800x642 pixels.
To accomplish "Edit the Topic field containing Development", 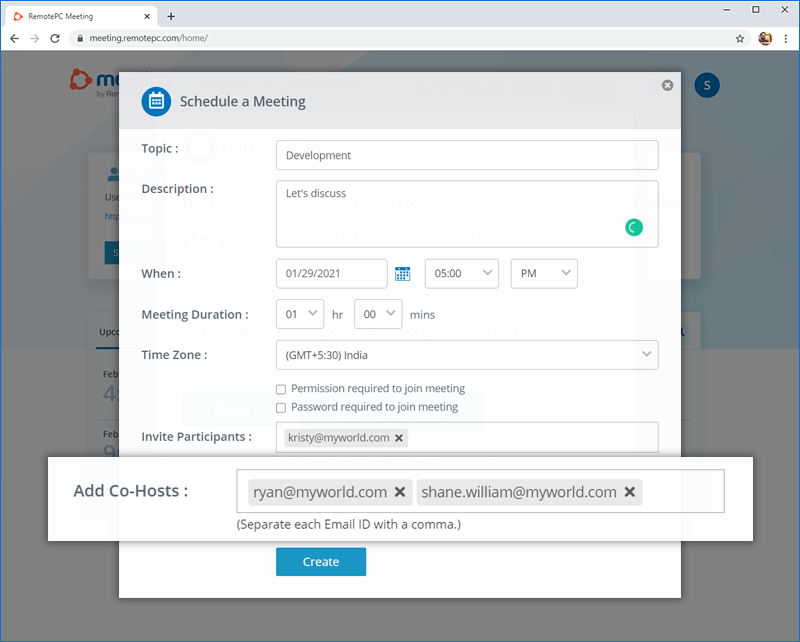I will coord(467,155).
